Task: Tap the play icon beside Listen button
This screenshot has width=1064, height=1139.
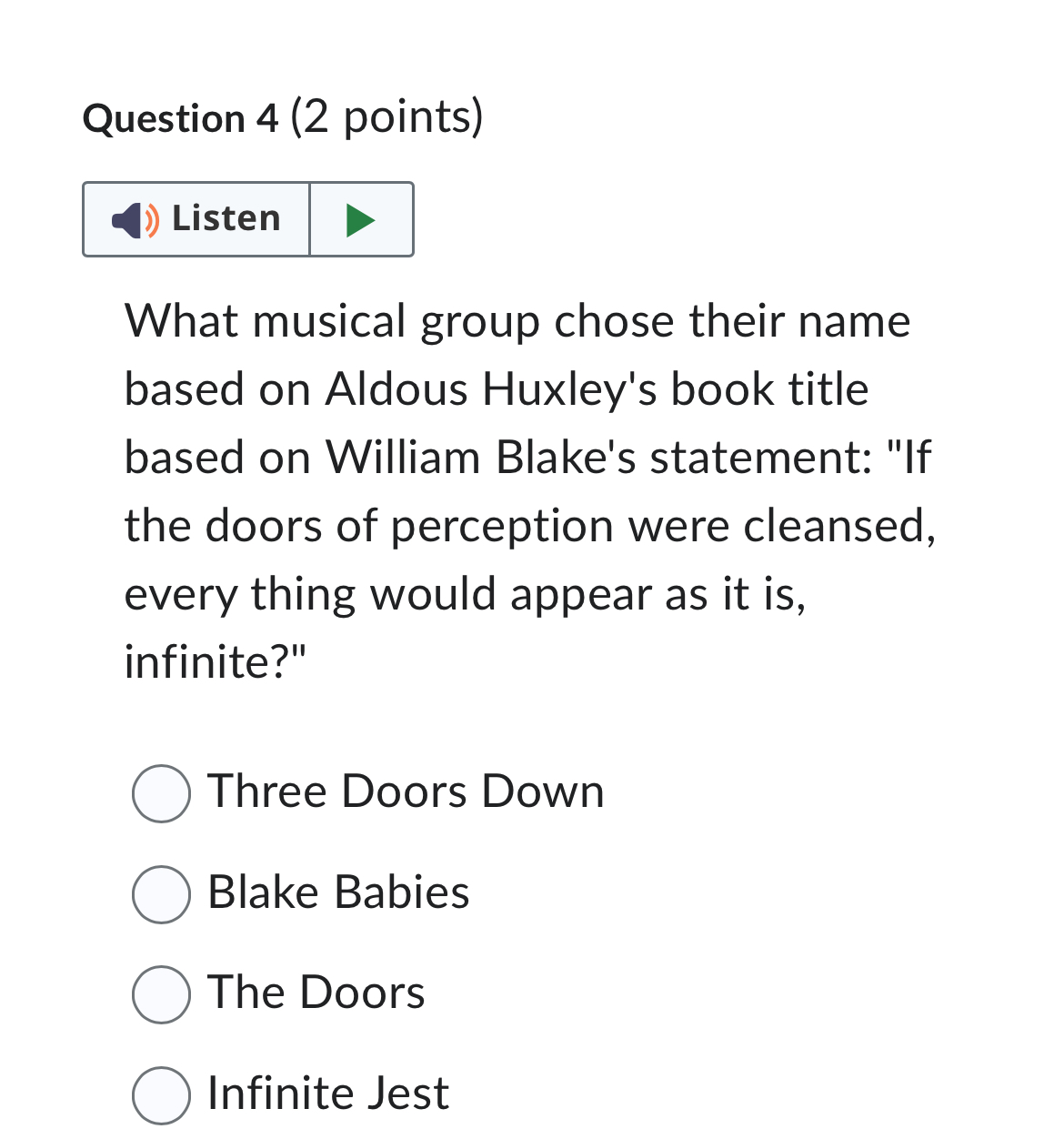Action: (361, 218)
